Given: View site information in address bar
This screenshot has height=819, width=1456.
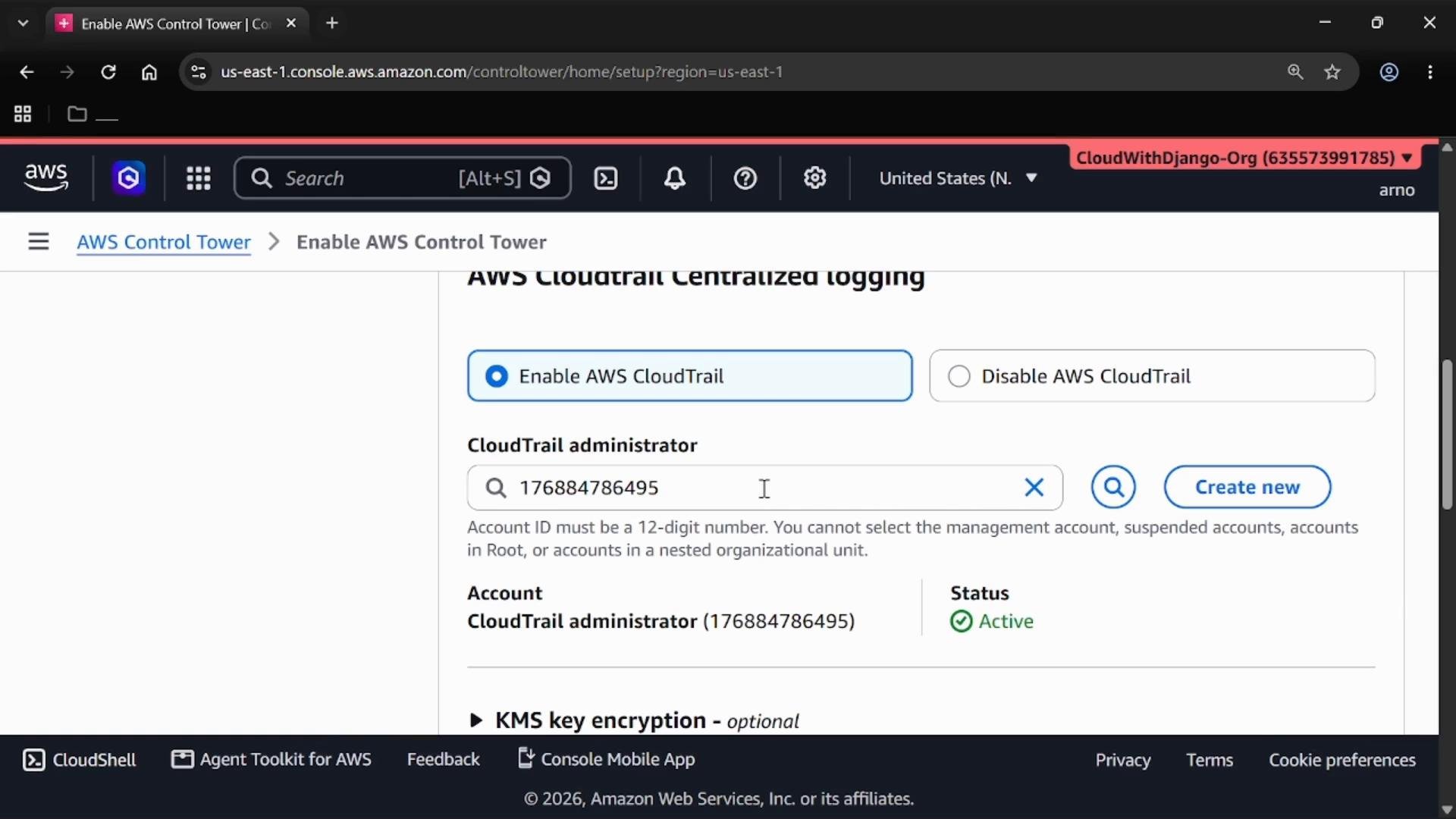Looking at the screenshot, I should [x=199, y=72].
